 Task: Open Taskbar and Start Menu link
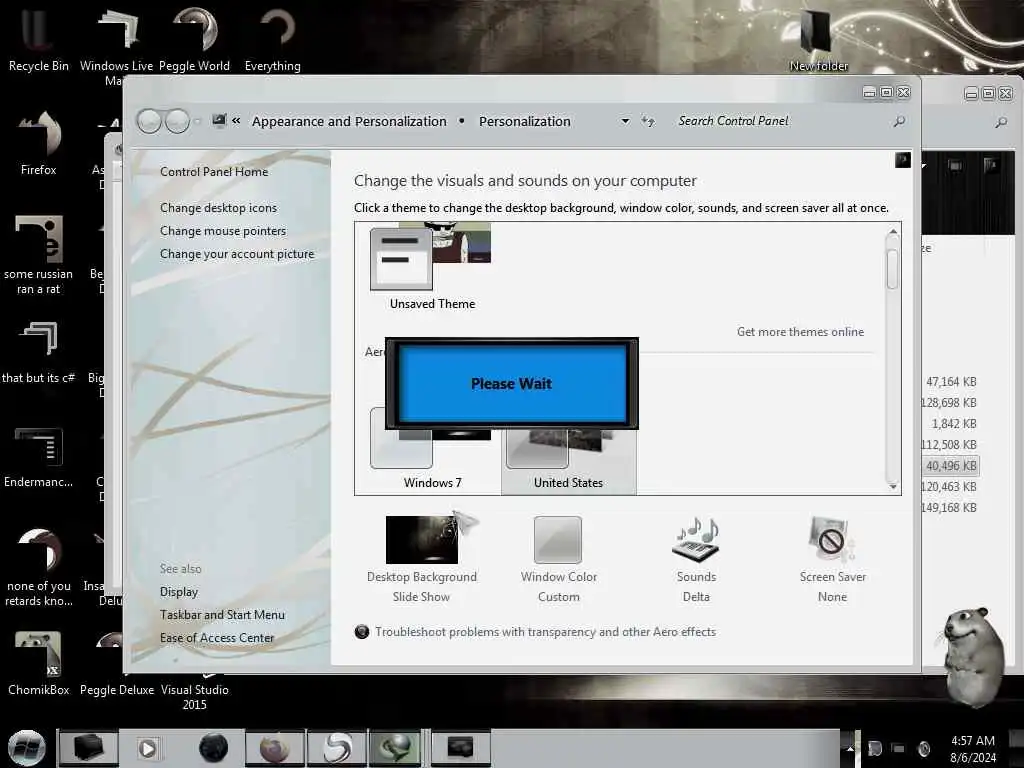click(x=222, y=615)
